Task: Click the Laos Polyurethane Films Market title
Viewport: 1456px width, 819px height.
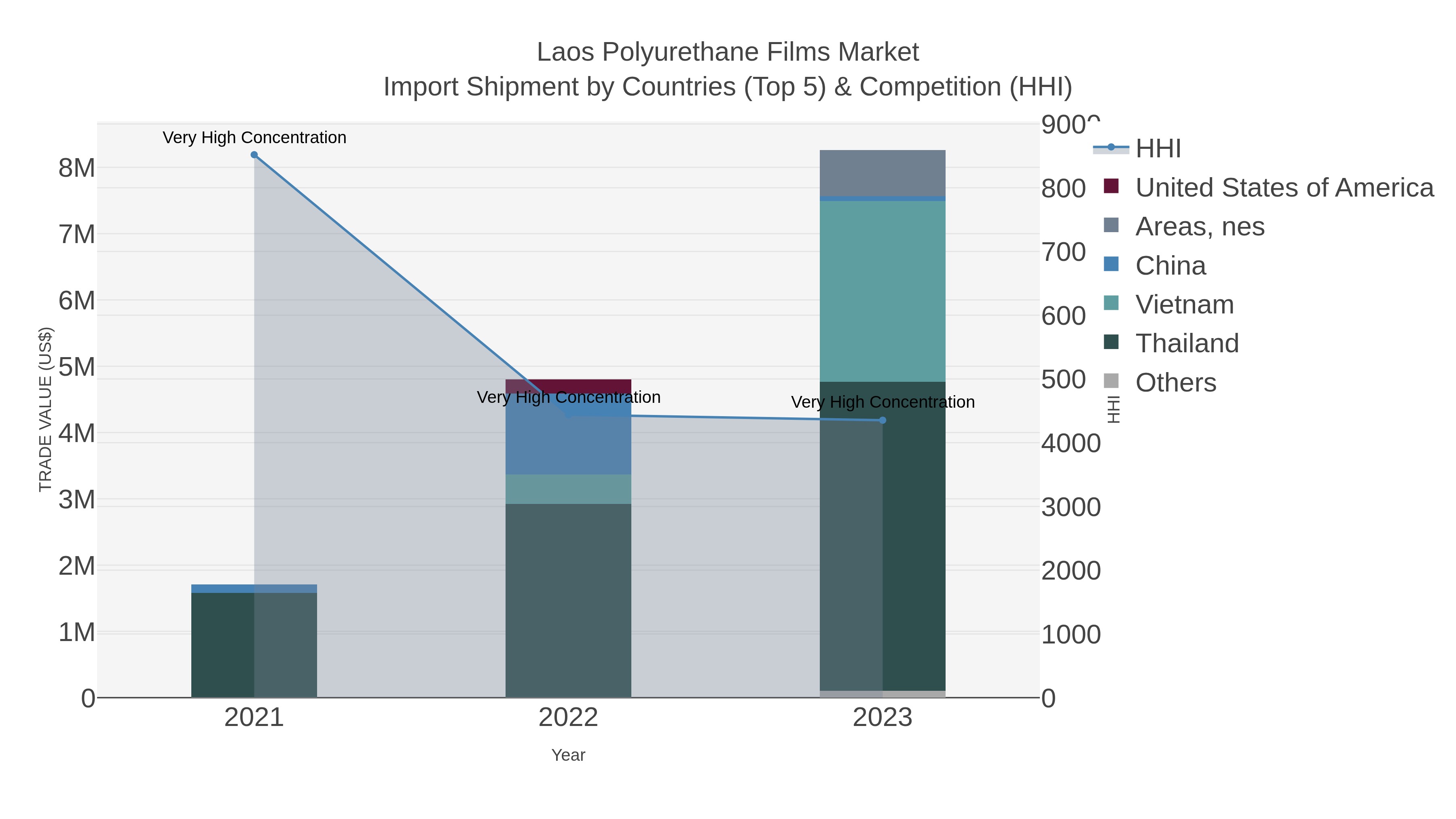Action: pos(728,52)
